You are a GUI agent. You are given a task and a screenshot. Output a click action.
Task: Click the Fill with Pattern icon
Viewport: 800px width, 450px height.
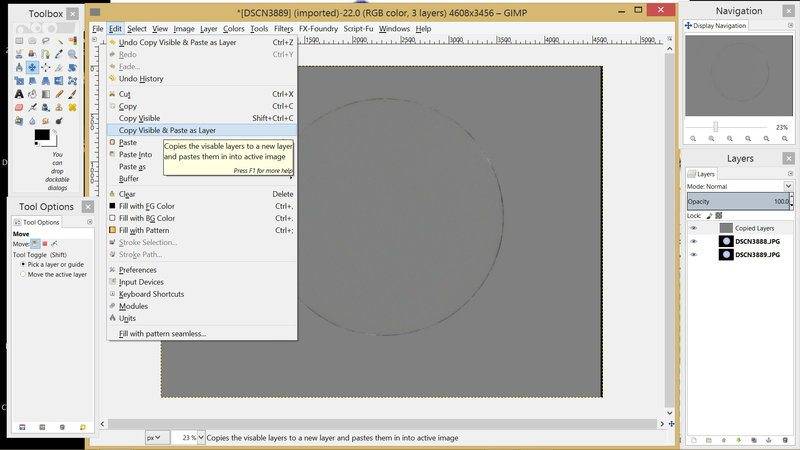coord(111,230)
